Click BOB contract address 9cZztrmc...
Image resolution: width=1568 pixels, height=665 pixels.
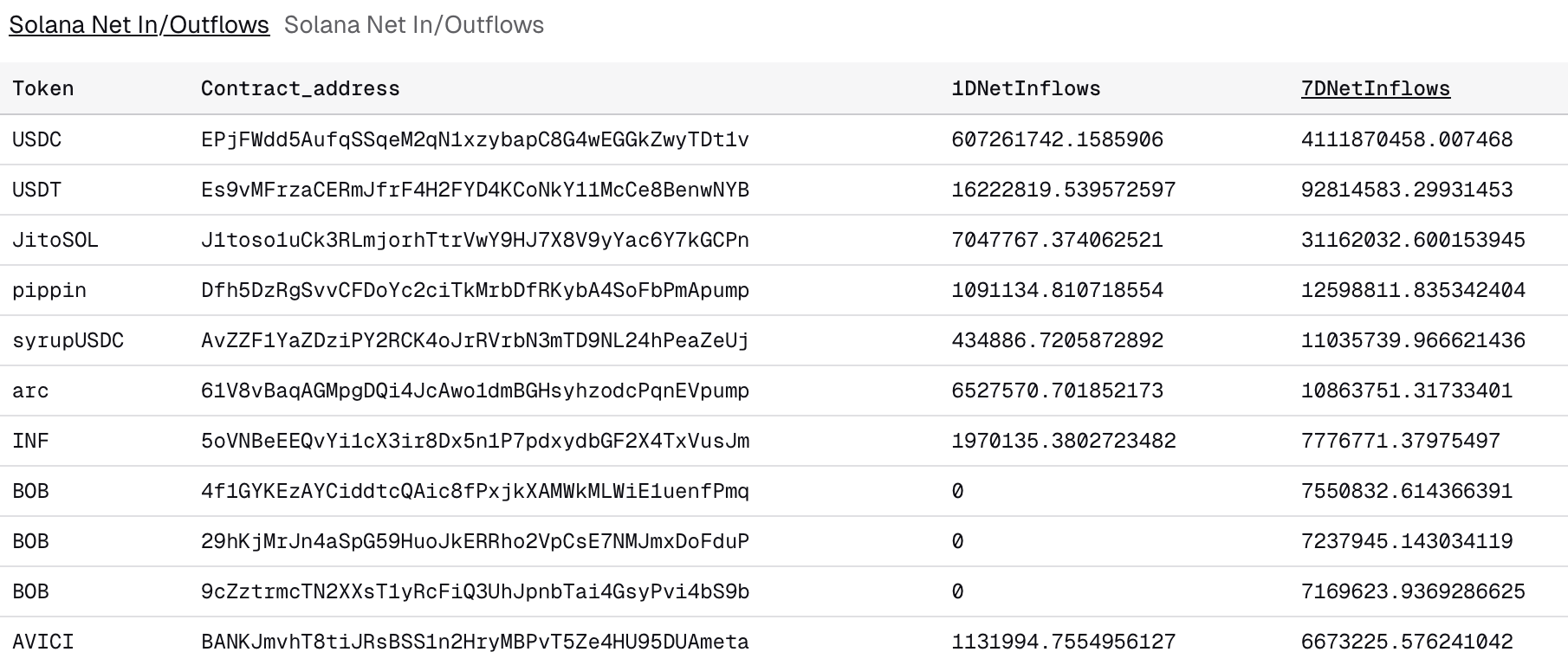click(x=475, y=591)
